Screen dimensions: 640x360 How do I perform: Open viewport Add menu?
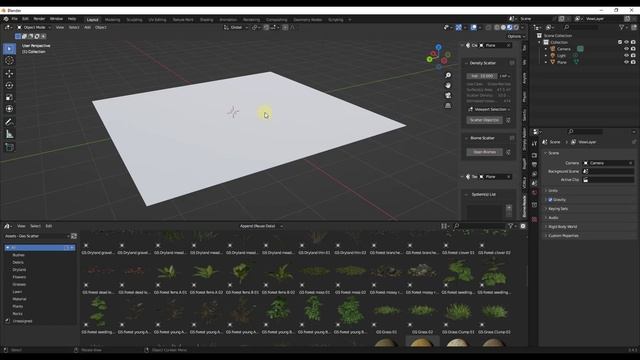pyautogui.click(x=87, y=27)
